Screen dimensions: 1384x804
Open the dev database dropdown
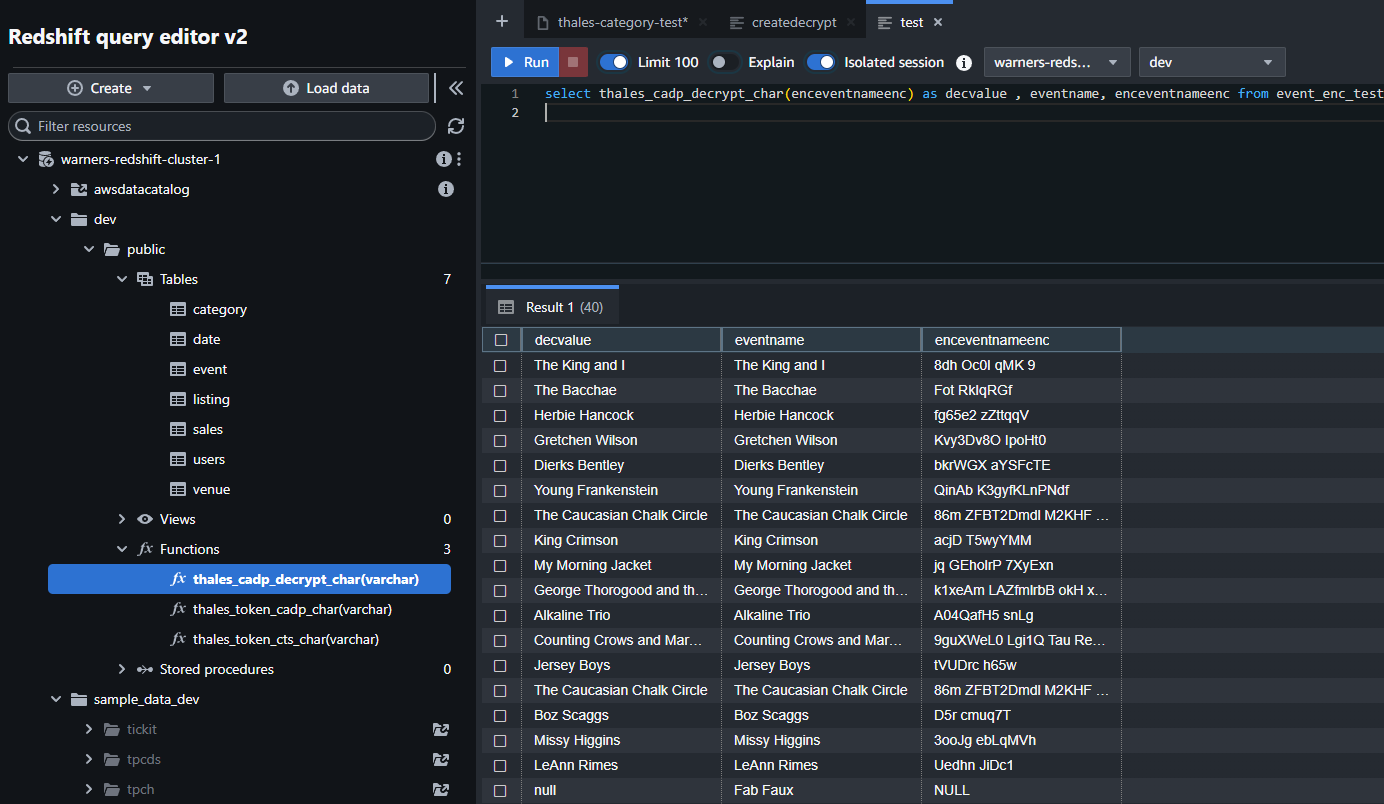1212,62
